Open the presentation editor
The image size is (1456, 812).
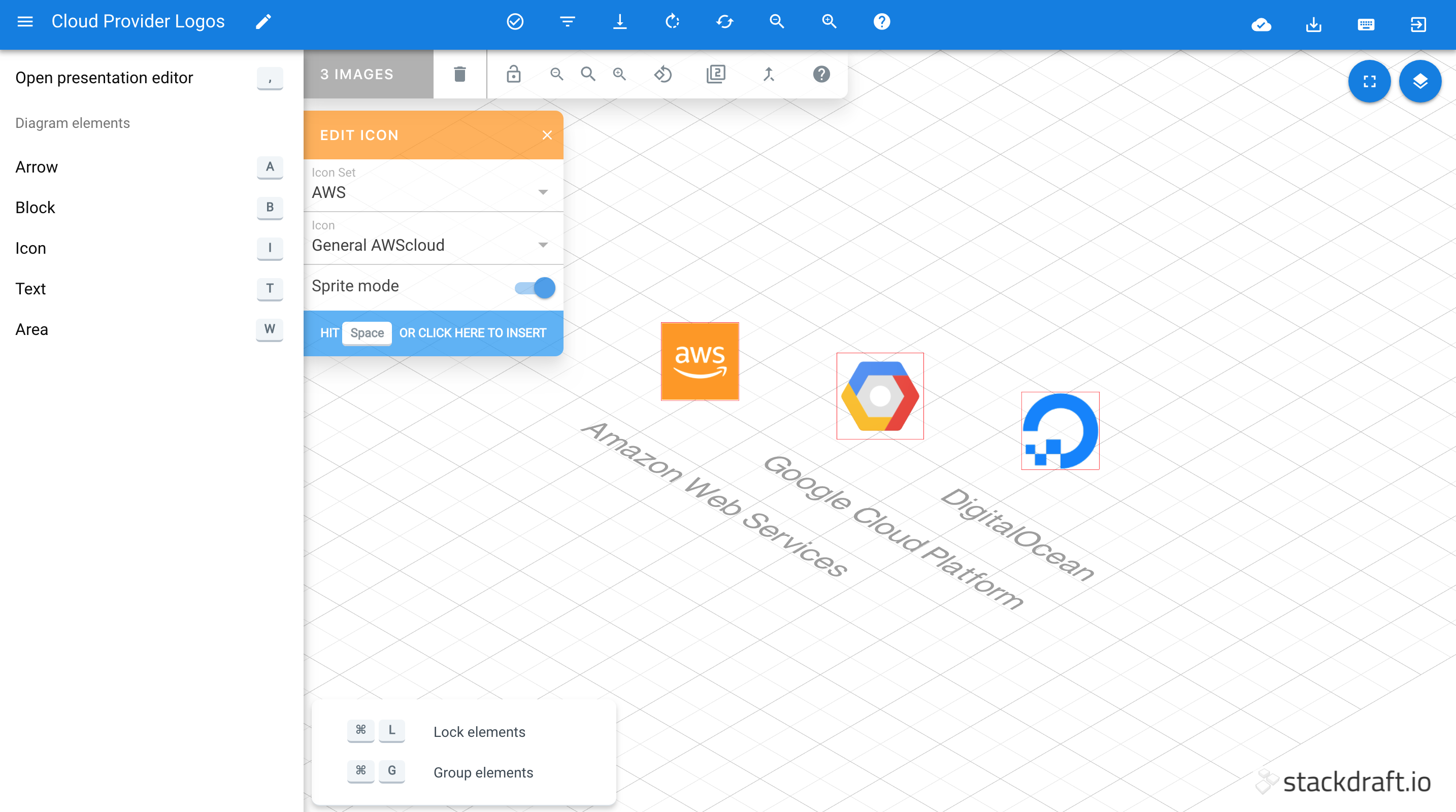click(x=104, y=78)
